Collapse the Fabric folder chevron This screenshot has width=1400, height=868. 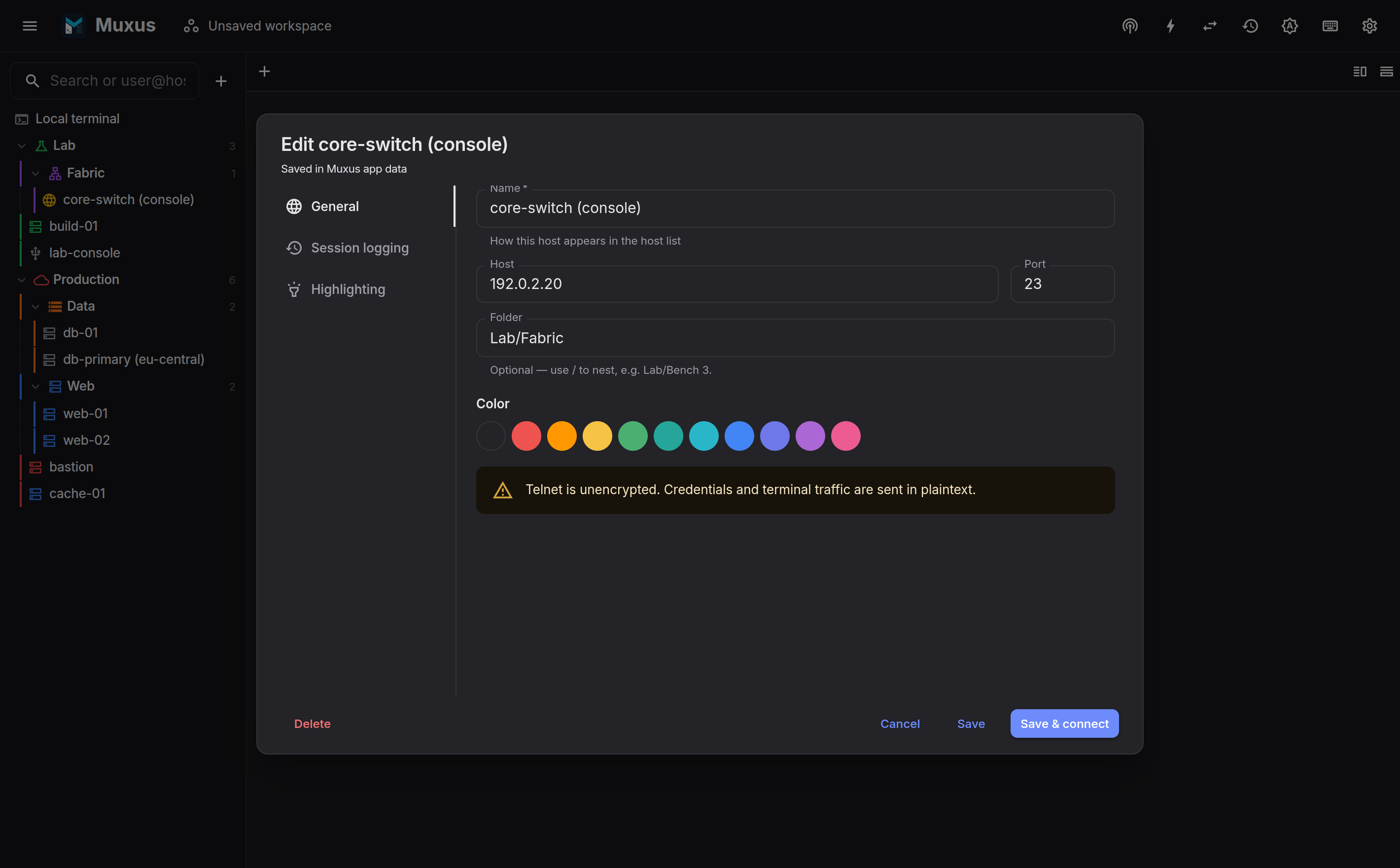(35, 174)
